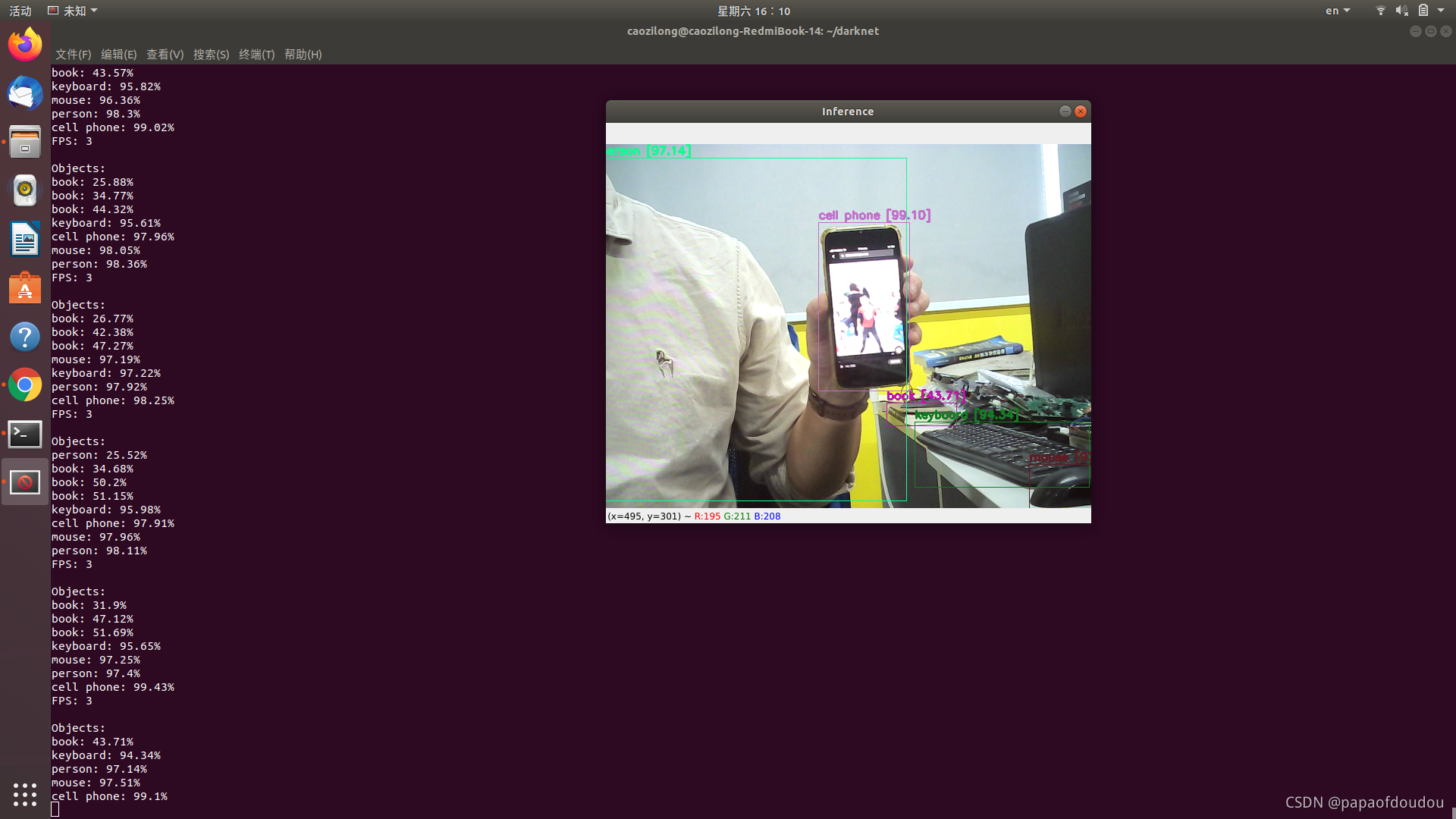Maximize the terminal window
Image resolution: width=1456 pixels, height=819 pixels.
[1431, 31]
